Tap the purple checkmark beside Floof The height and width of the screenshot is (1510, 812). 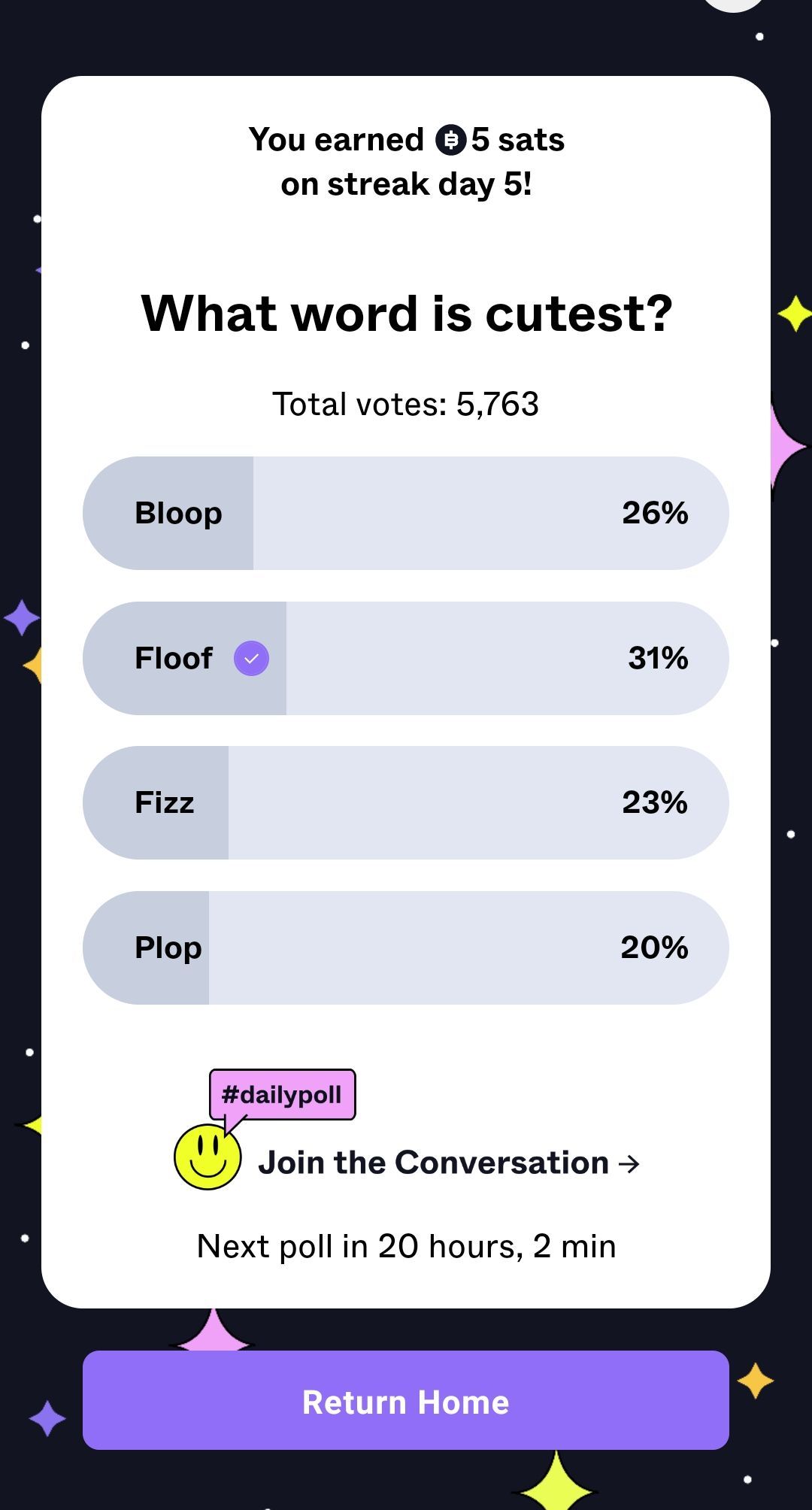point(251,659)
